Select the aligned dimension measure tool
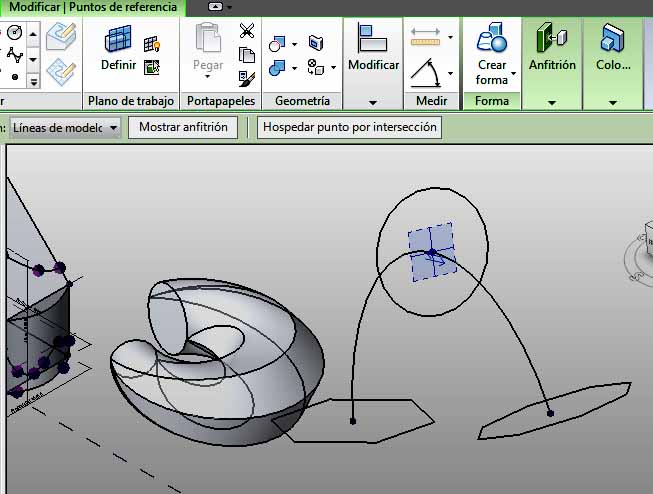This screenshot has height=494, width=653. click(x=426, y=38)
